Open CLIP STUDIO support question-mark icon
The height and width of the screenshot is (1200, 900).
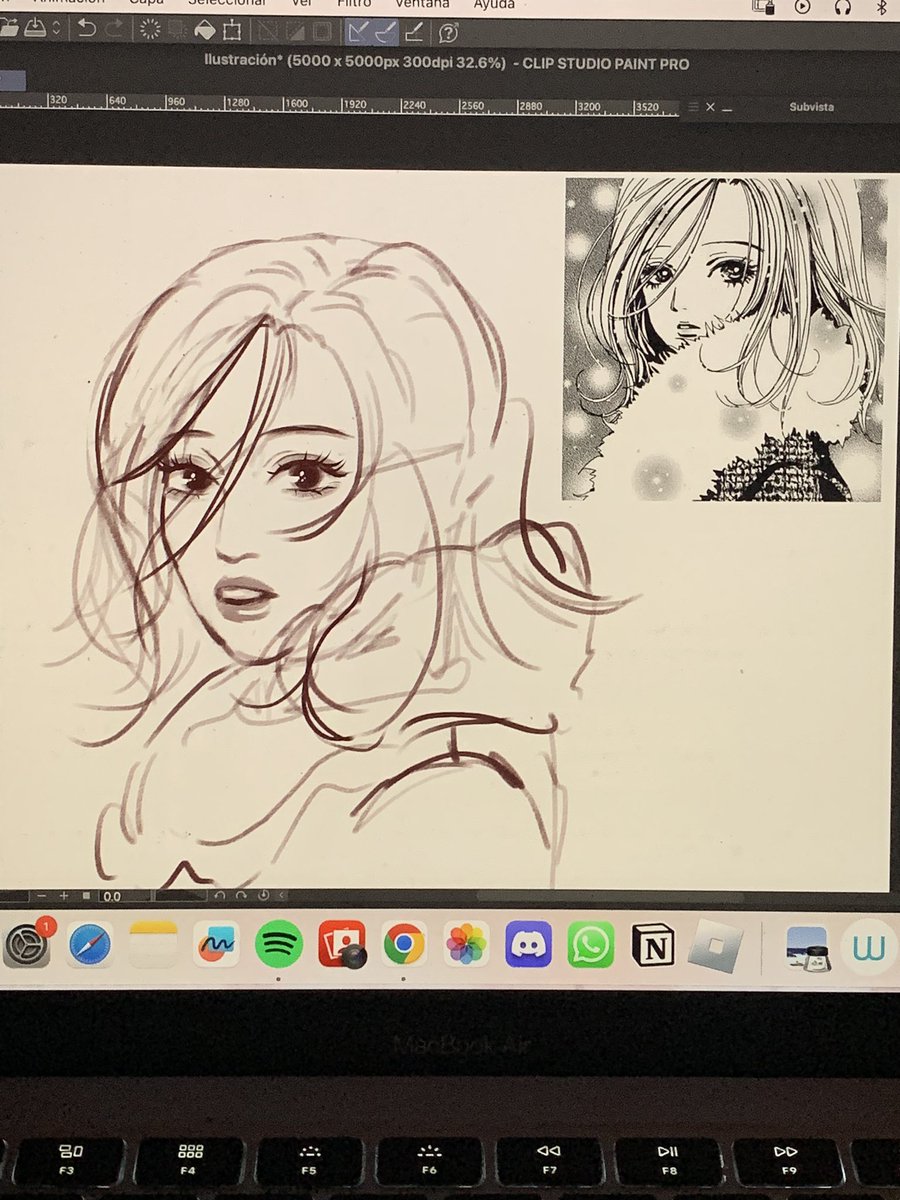448,34
